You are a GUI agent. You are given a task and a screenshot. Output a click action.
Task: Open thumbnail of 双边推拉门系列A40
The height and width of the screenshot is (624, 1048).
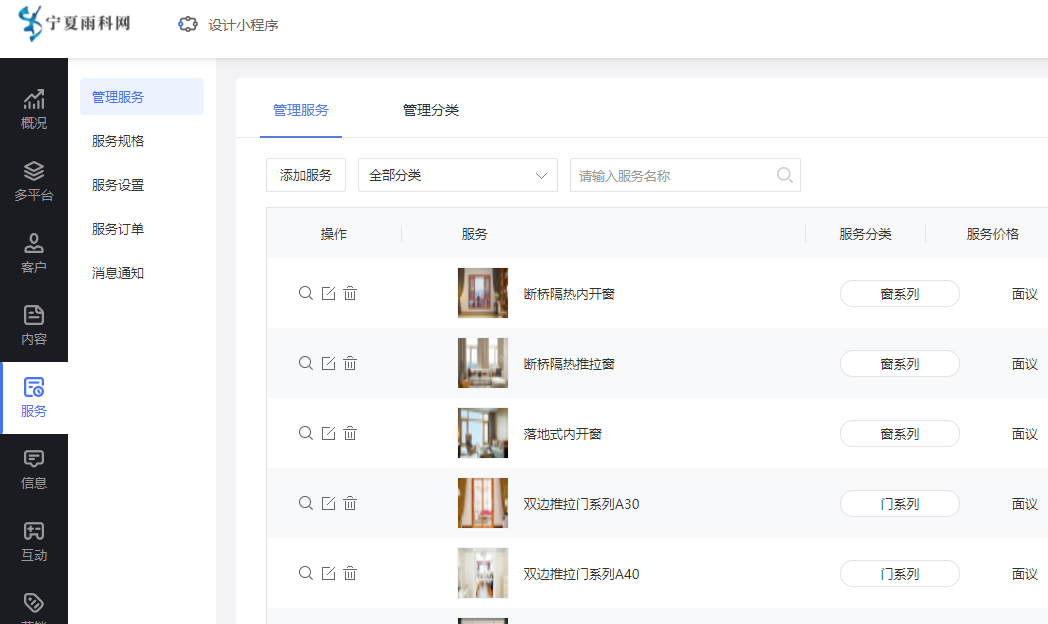coord(483,573)
